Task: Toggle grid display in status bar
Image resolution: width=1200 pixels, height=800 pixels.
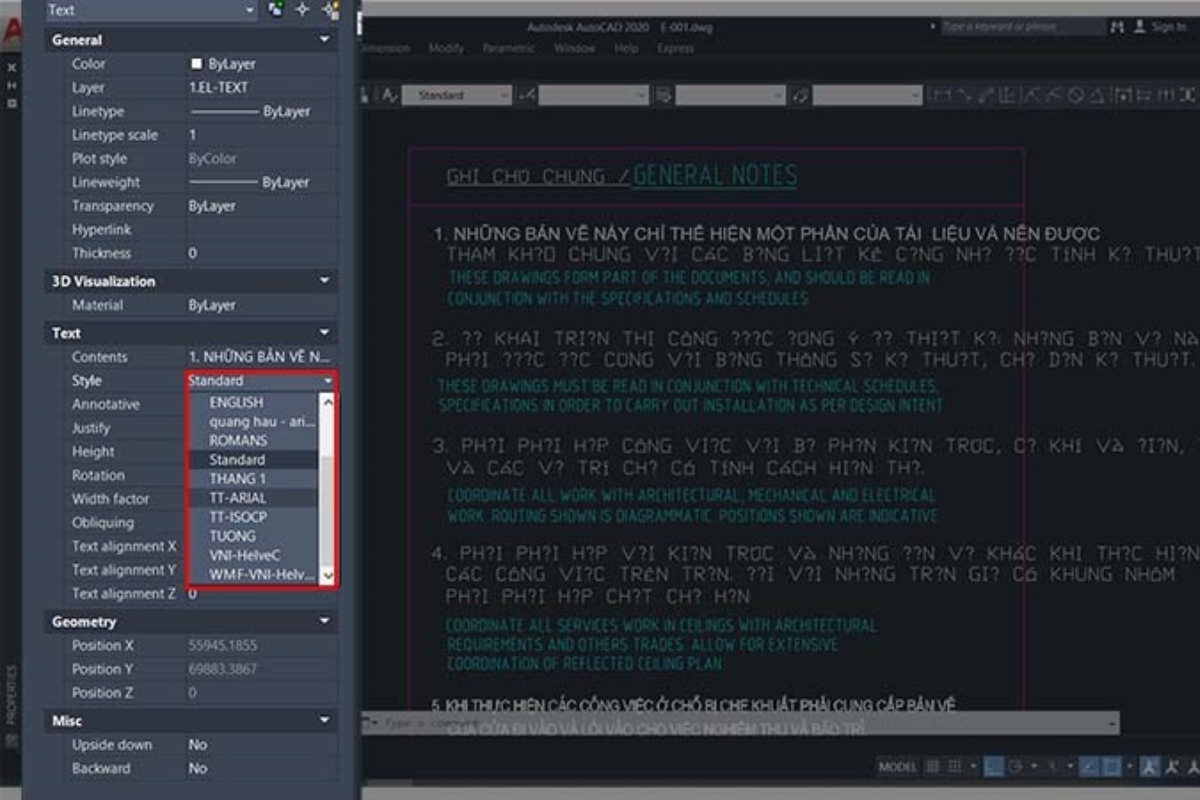Action: (932, 766)
